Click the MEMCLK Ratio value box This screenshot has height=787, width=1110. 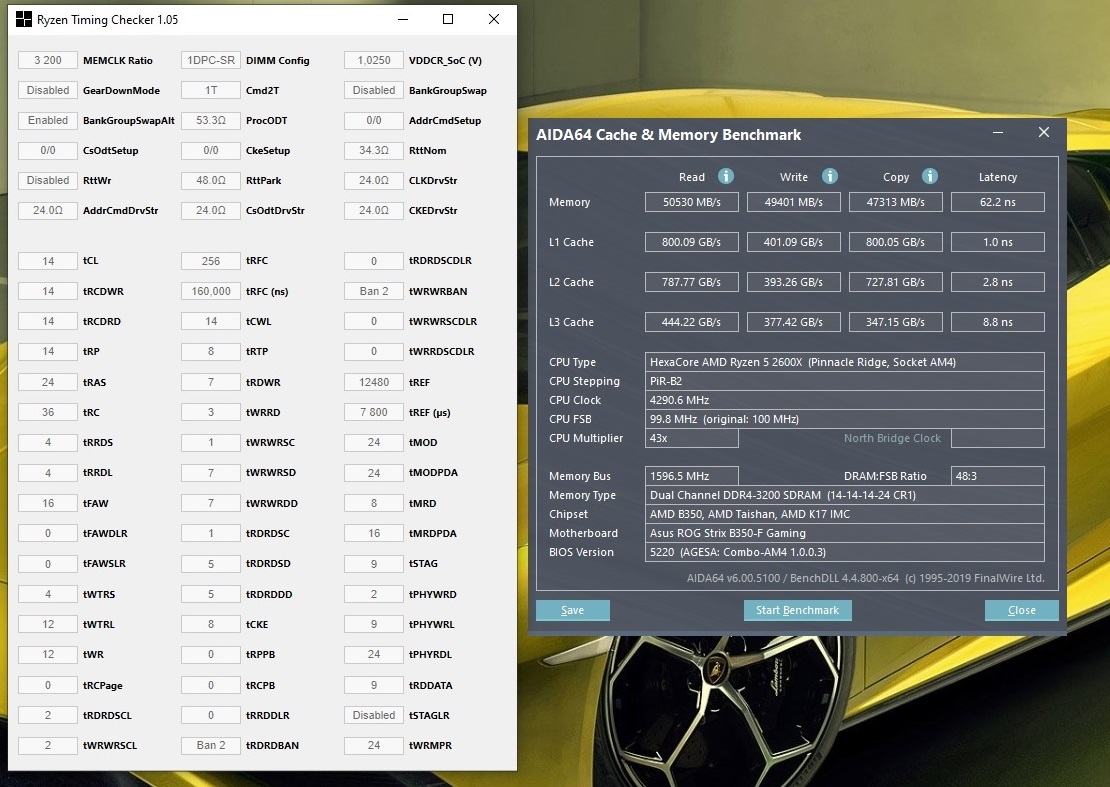(x=48, y=60)
